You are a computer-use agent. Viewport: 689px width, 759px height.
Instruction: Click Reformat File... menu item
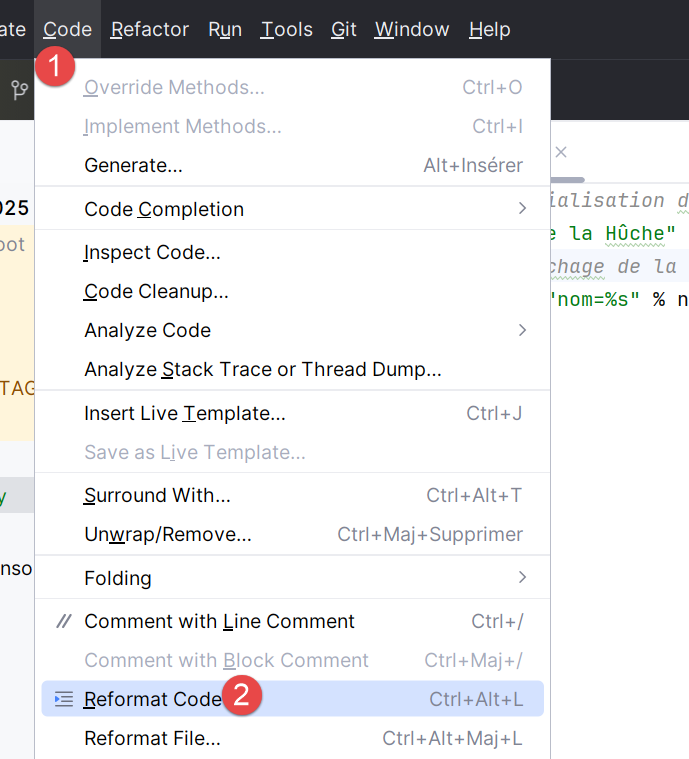pyautogui.click(x=152, y=739)
